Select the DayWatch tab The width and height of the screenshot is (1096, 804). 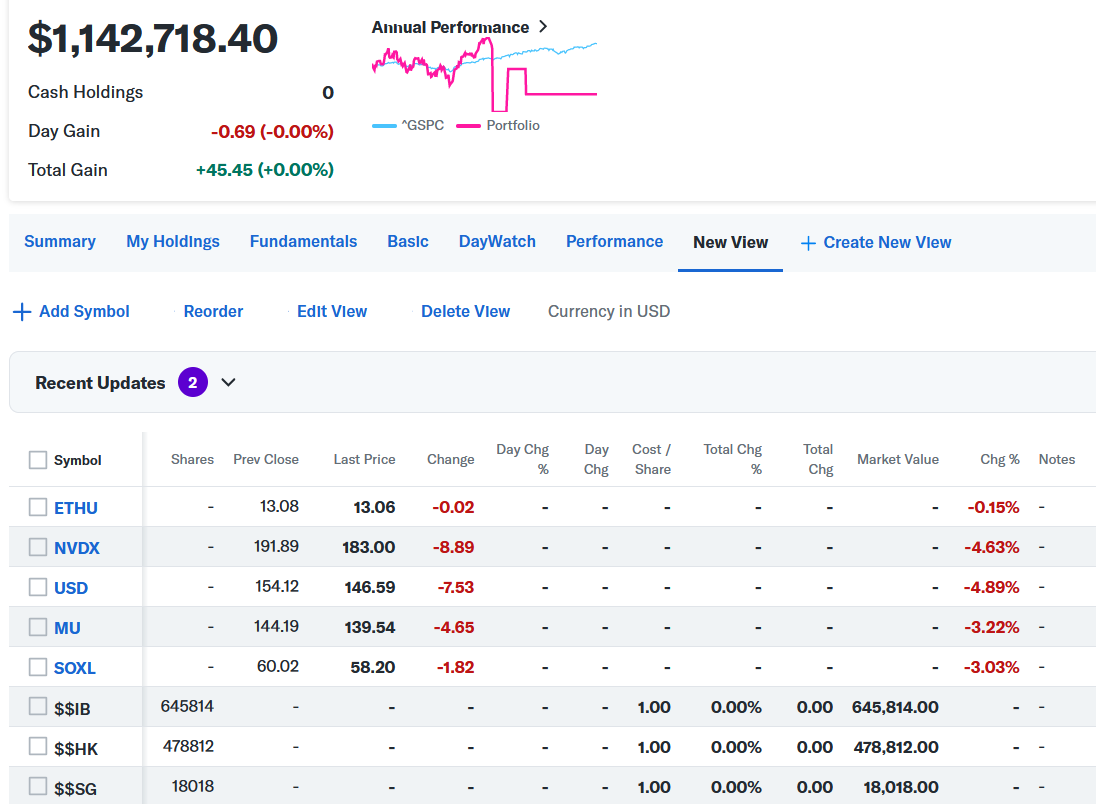[x=497, y=242]
